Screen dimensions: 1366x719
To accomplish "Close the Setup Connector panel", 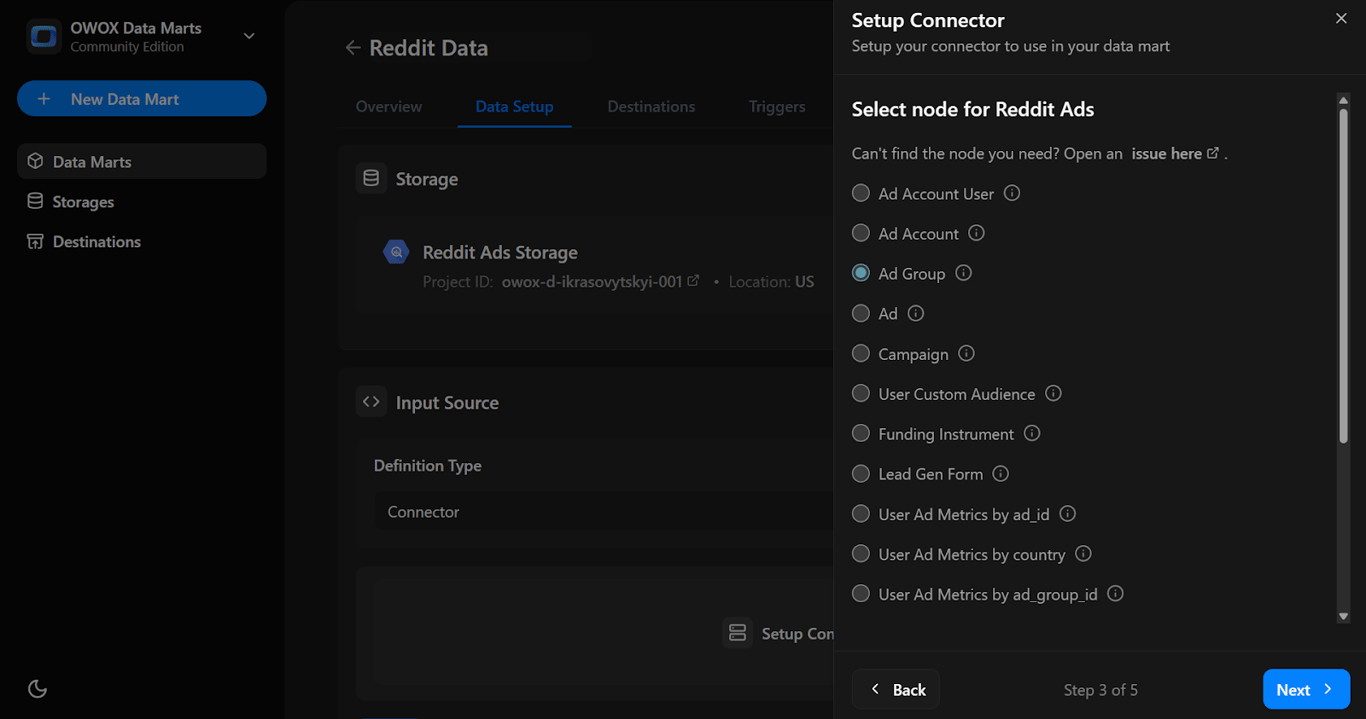I will click(1341, 19).
